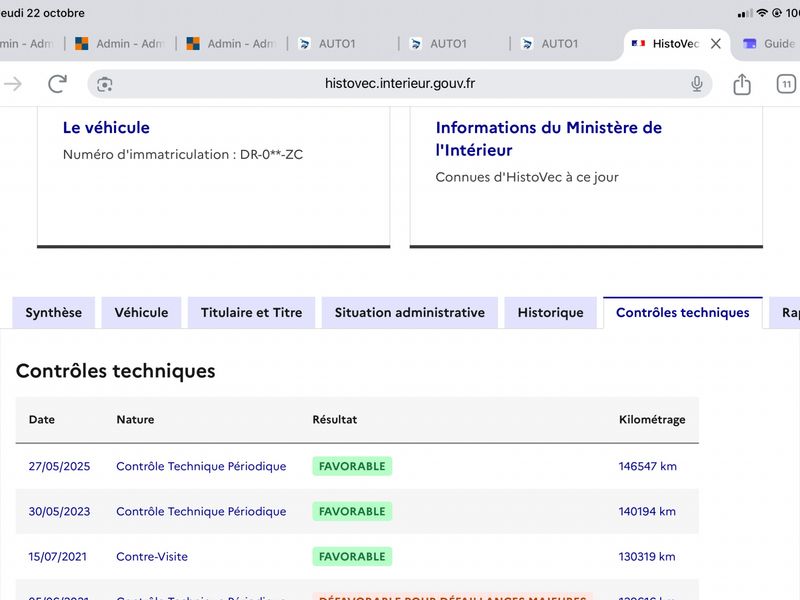Show all open tabs counter icon
Screen dimensions: 800x600
pyautogui.click(x=786, y=84)
